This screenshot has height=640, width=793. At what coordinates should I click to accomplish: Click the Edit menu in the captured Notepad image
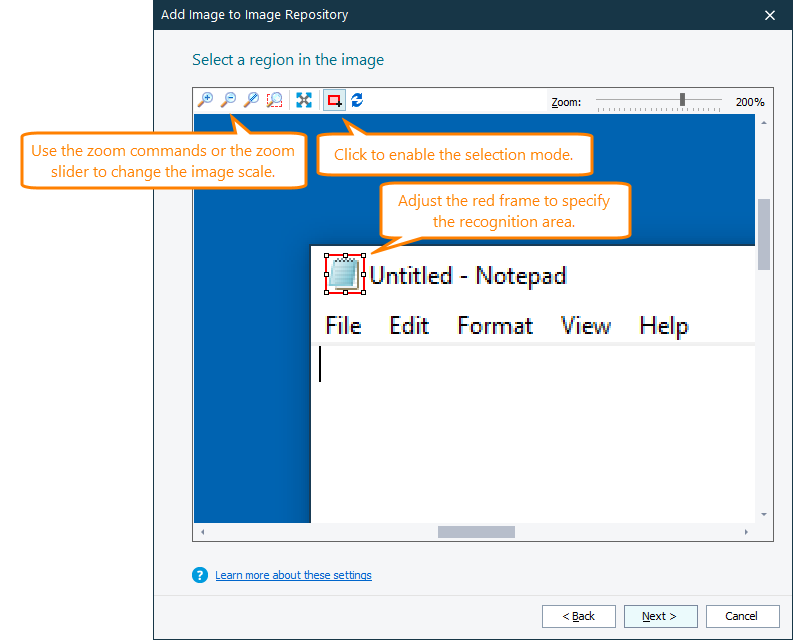[409, 325]
